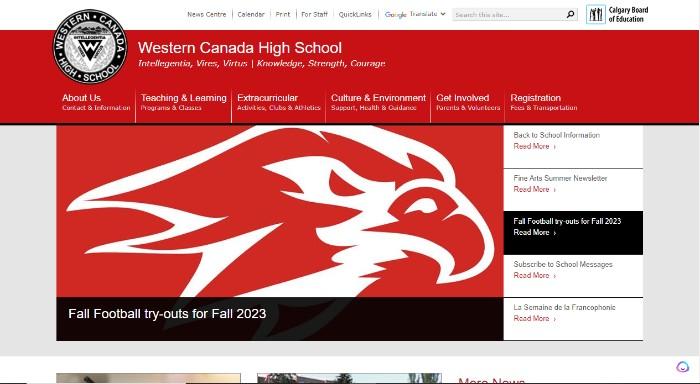Open the Calendar link
Image resolution: width=700 pixels, height=384 pixels.
pyautogui.click(x=251, y=14)
